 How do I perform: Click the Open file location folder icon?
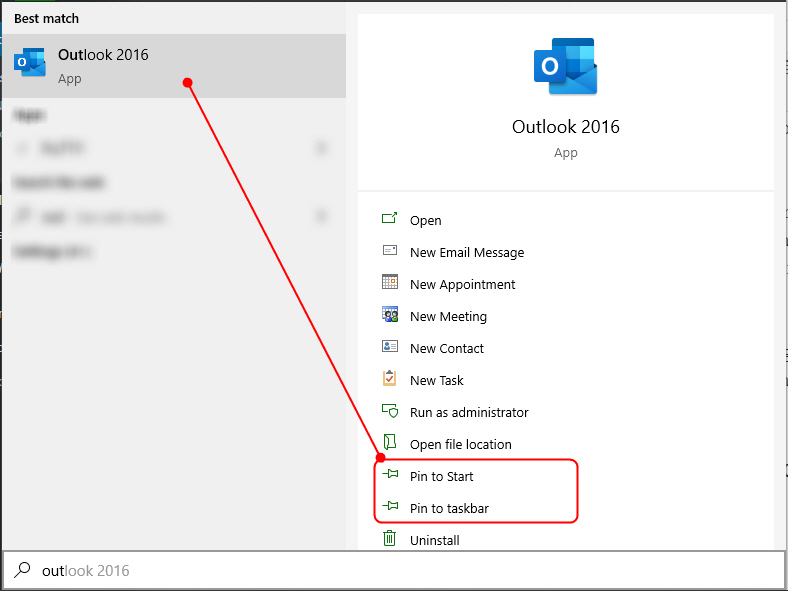pyautogui.click(x=389, y=442)
